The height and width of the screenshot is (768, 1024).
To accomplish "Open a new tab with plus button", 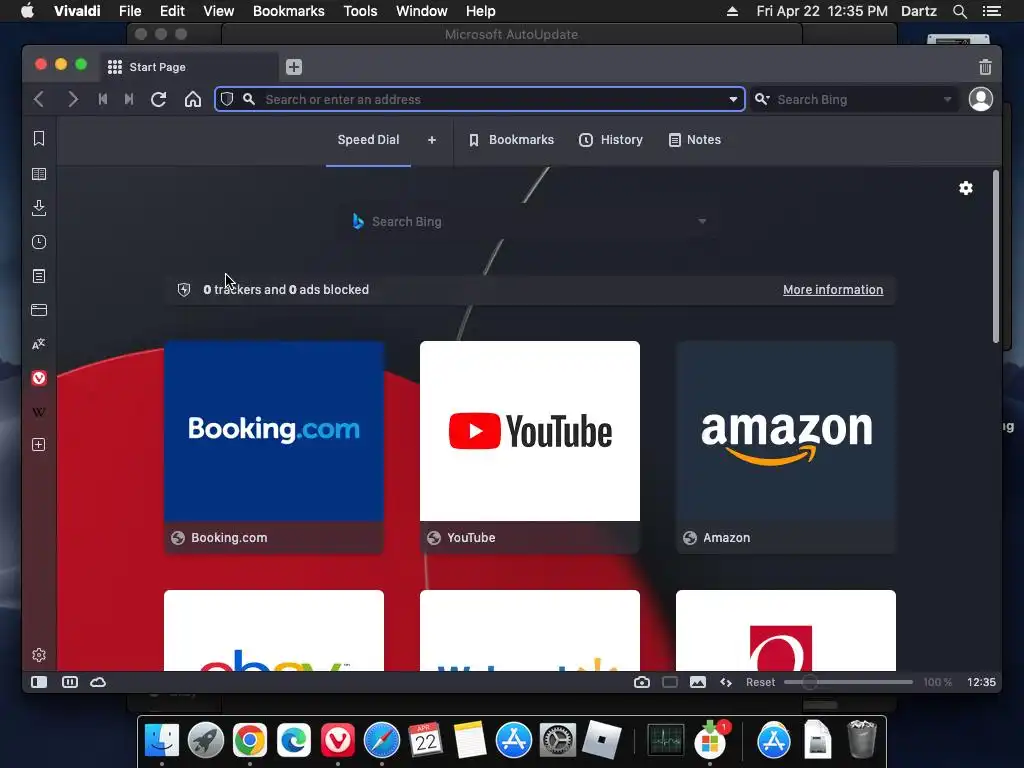I will pyautogui.click(x=294, y=67).
